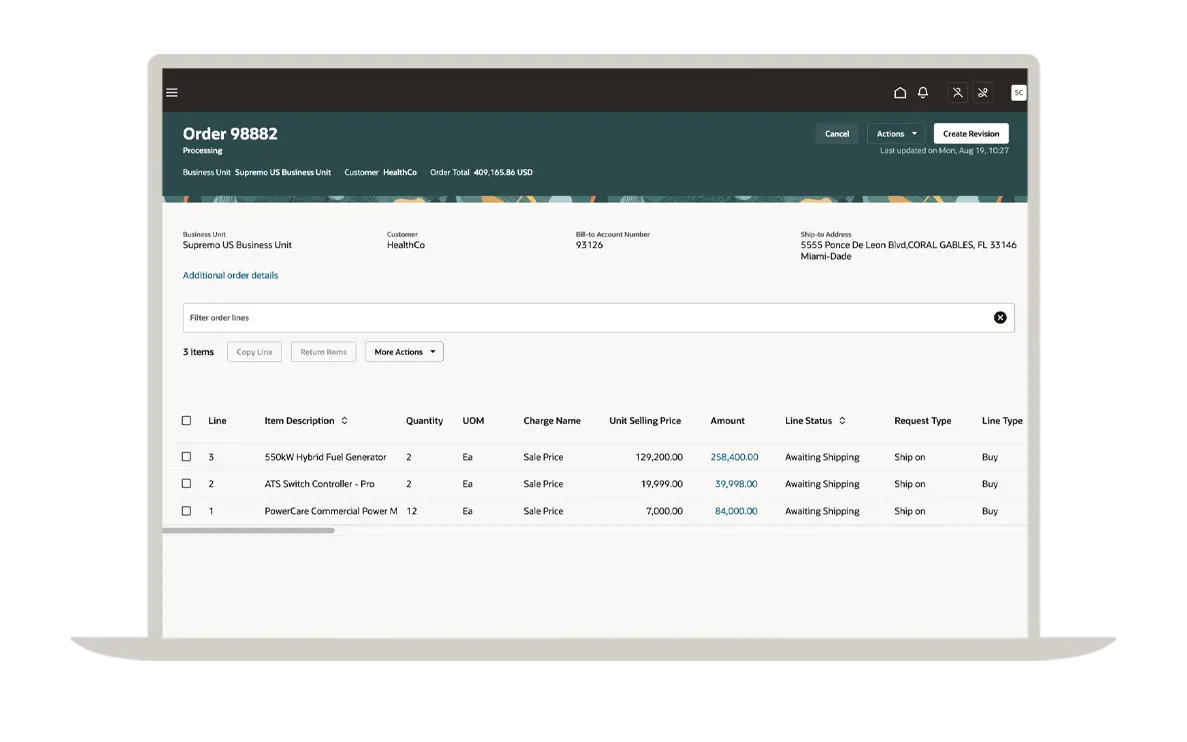Viewport: 1187px width, 742px height.
Task: Expand the Actions dropdown
Action: coord(896,134)
